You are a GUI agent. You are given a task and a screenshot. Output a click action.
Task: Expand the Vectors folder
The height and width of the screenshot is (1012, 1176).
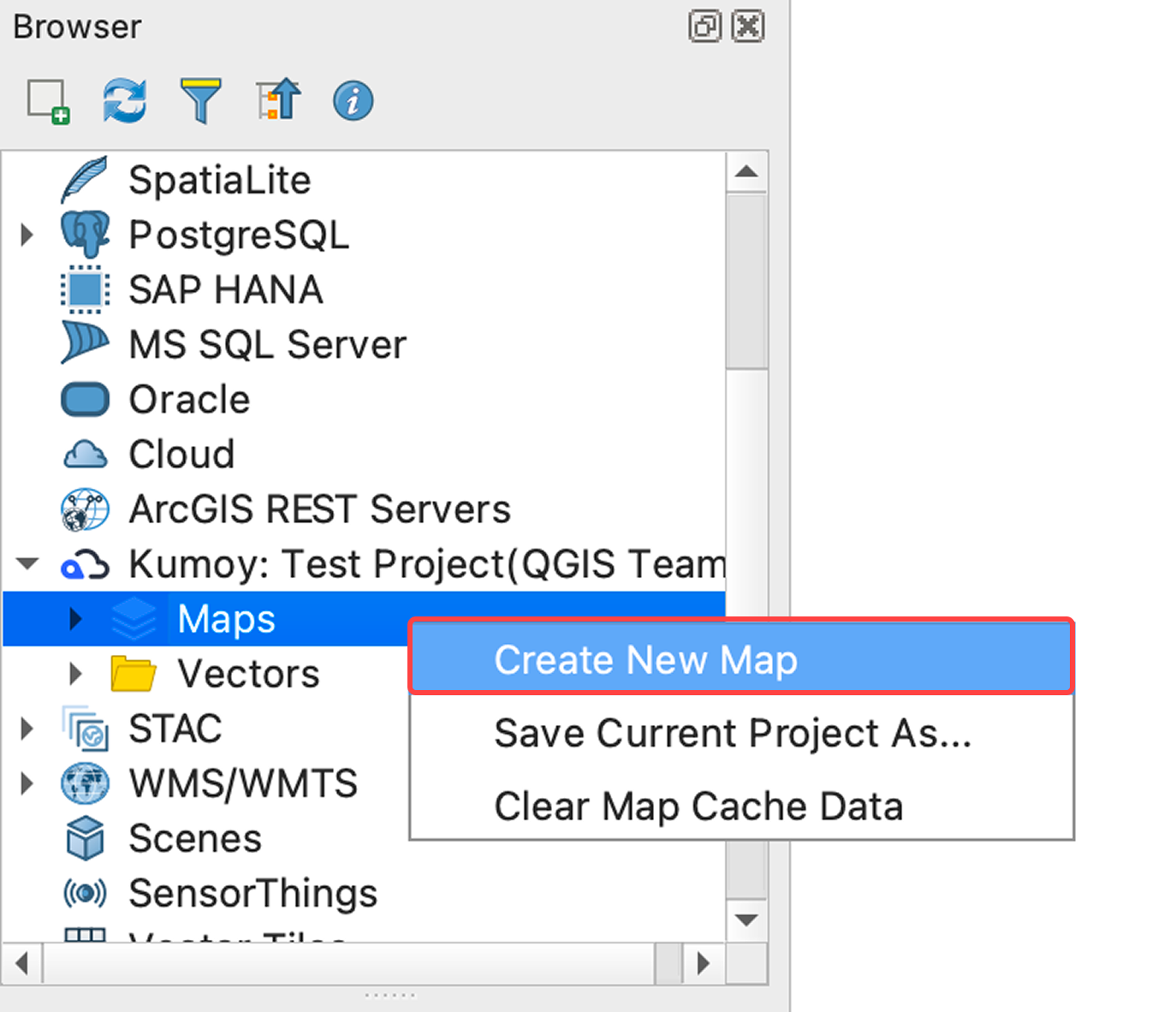click(75, 674)
